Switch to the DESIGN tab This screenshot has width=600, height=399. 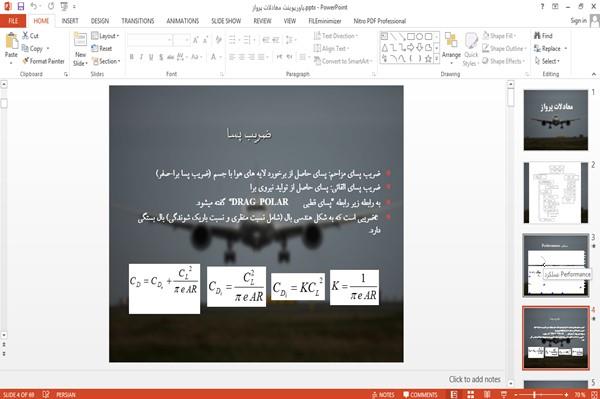[99, 21]
